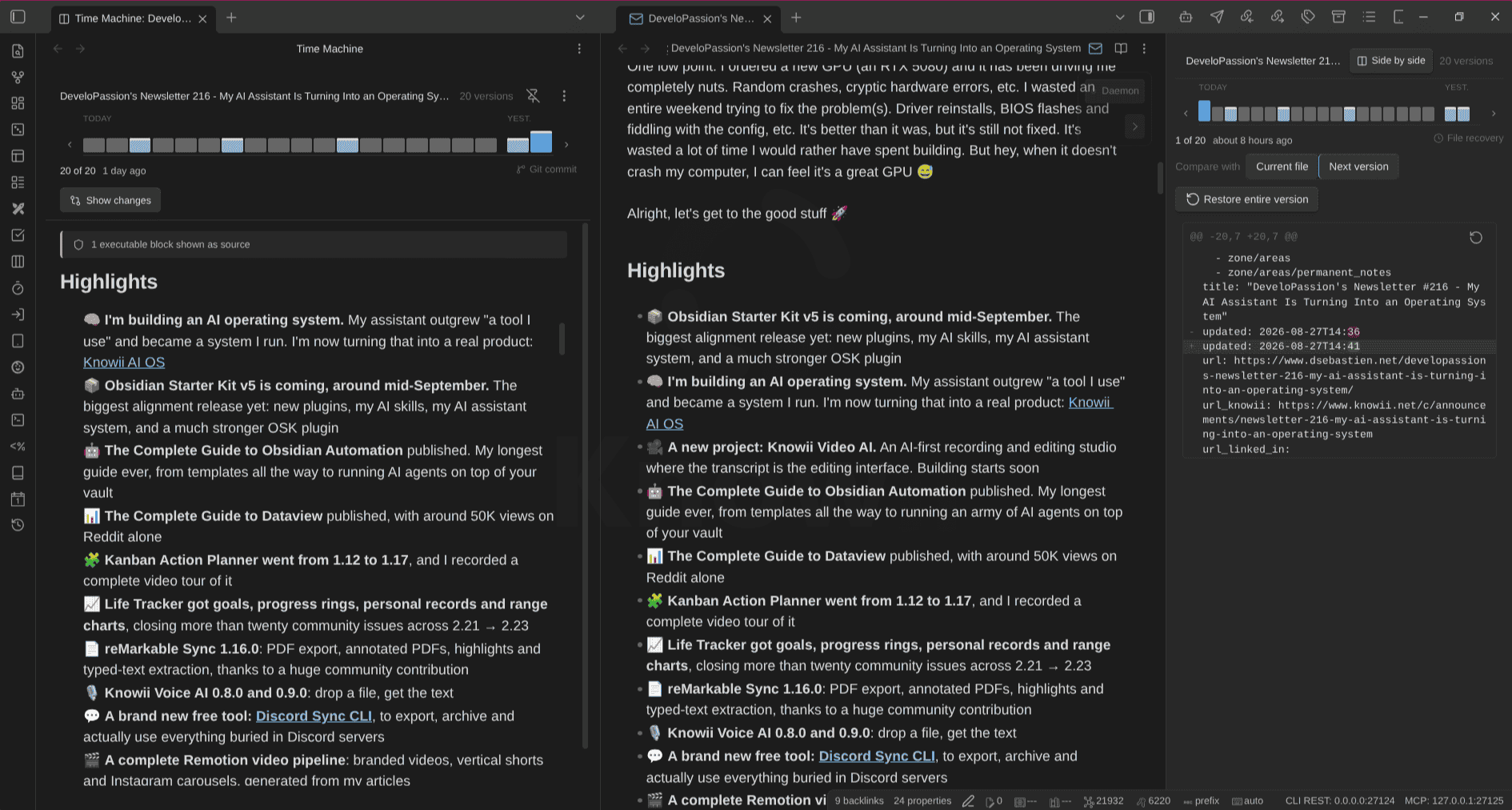This screenshot has width=1512, height=810.
Task: Open the tags icon in top-right toolbar
Action: [1308, 17]
